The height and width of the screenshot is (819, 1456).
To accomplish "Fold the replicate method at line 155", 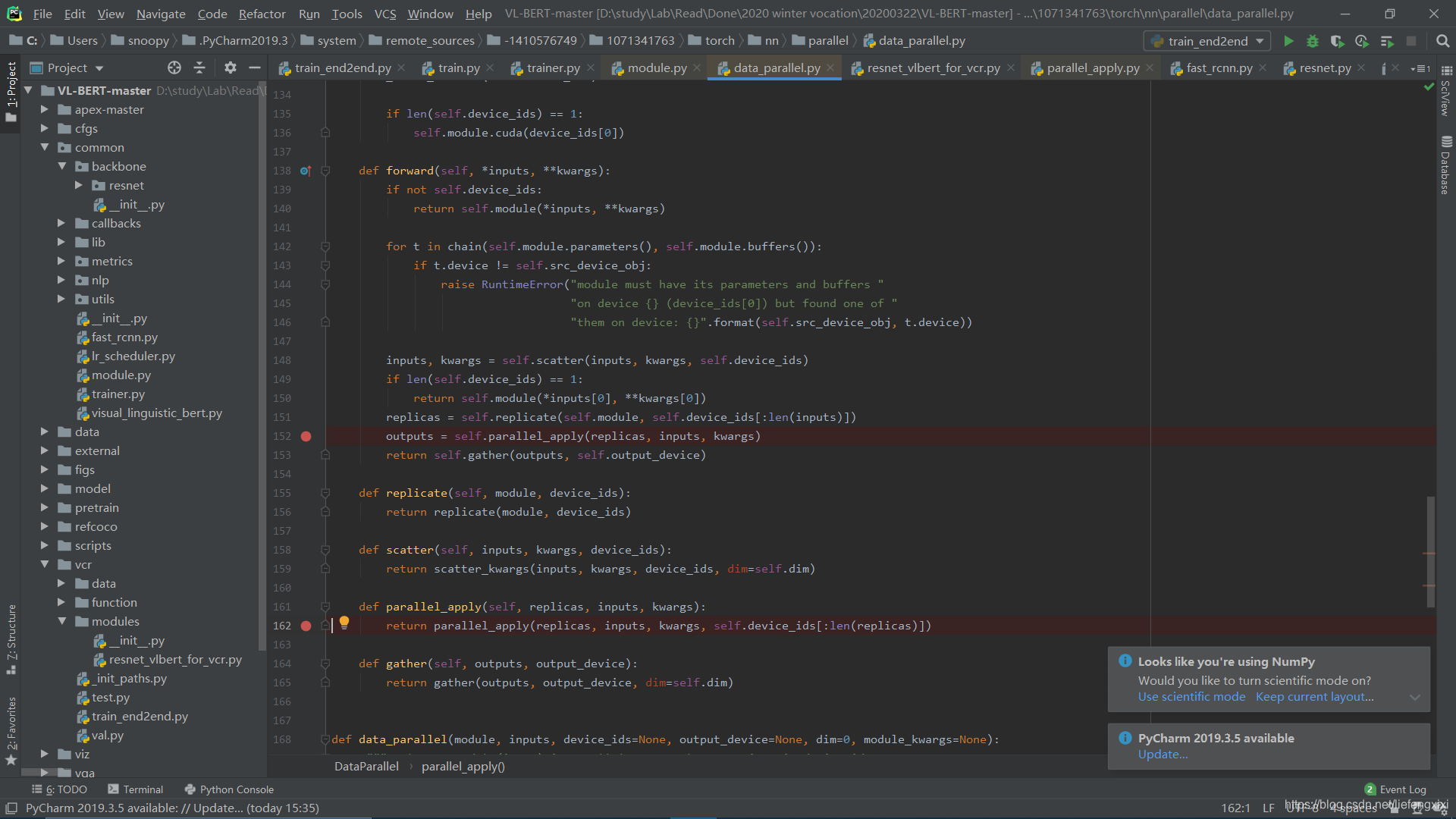I will coord(325,493).
